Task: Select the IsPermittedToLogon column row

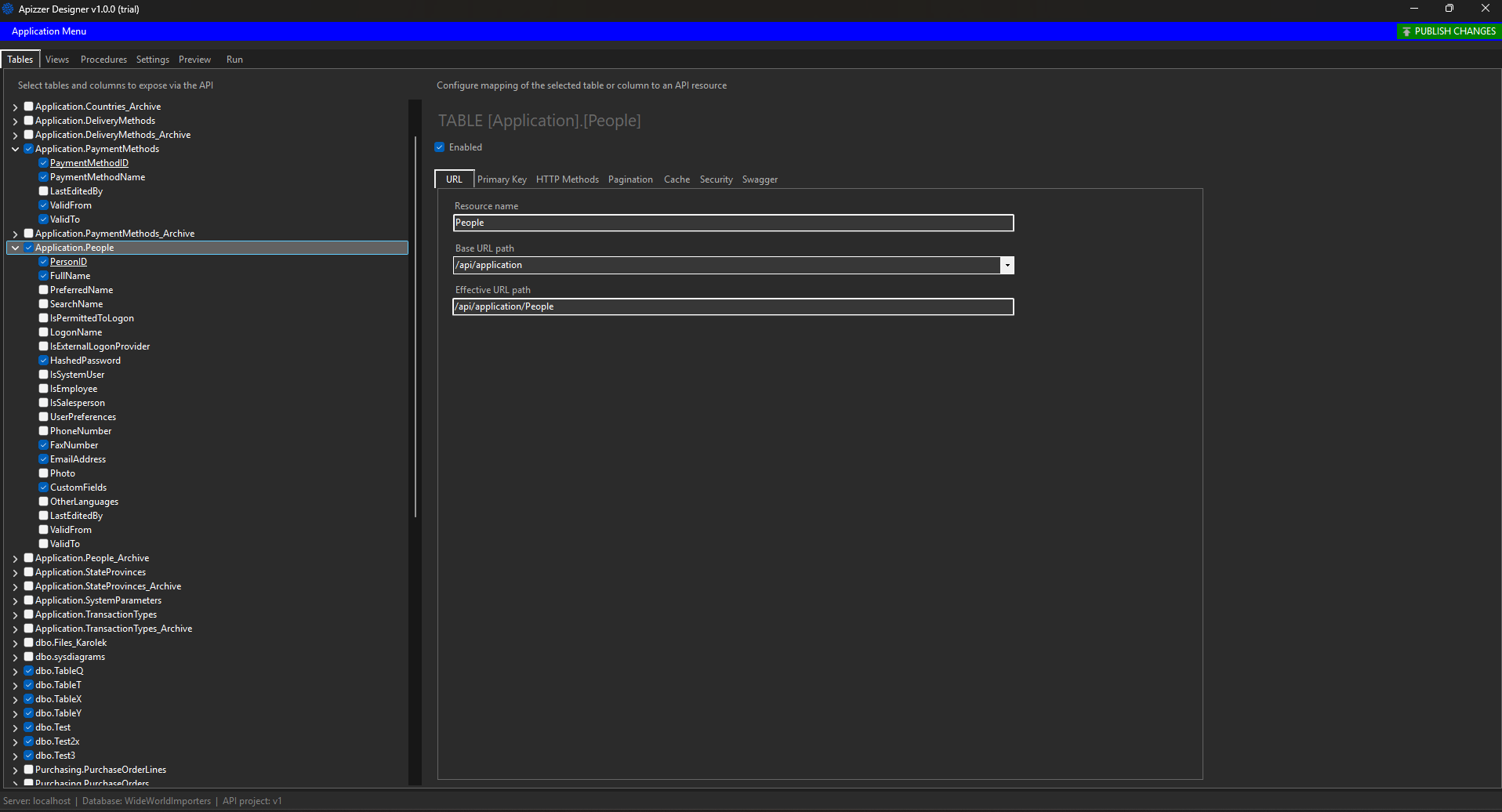Action: (x=92, y=318)
